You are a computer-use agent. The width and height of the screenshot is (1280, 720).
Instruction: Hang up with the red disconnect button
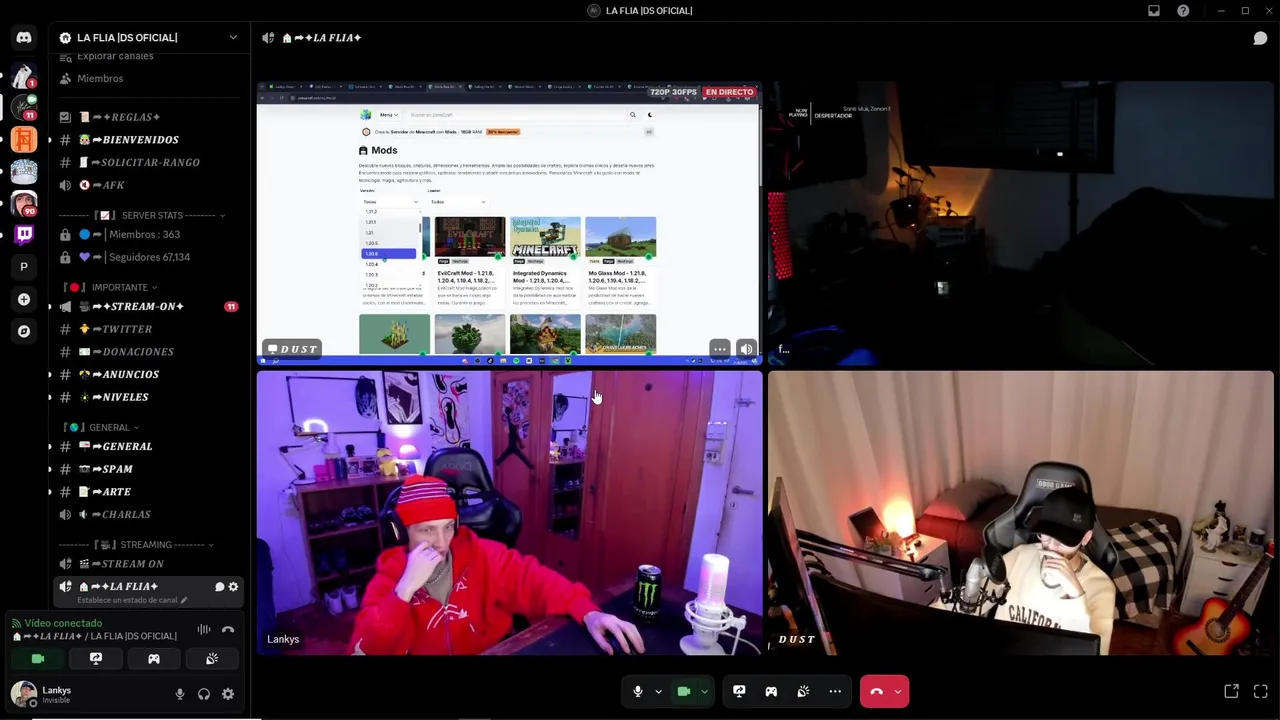[876, 691]
